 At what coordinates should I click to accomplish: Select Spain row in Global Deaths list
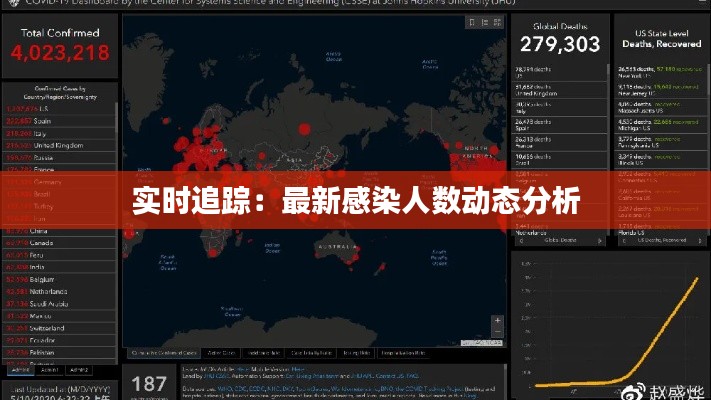(x=559, y=125)
